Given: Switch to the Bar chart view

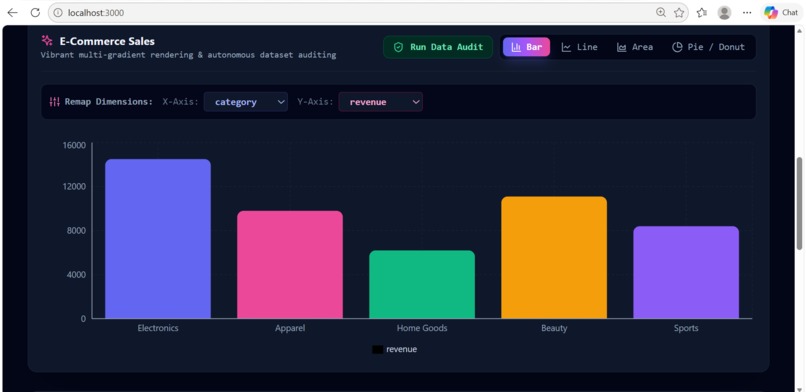Looking at the screenshot, I should (x=526, y=47).
